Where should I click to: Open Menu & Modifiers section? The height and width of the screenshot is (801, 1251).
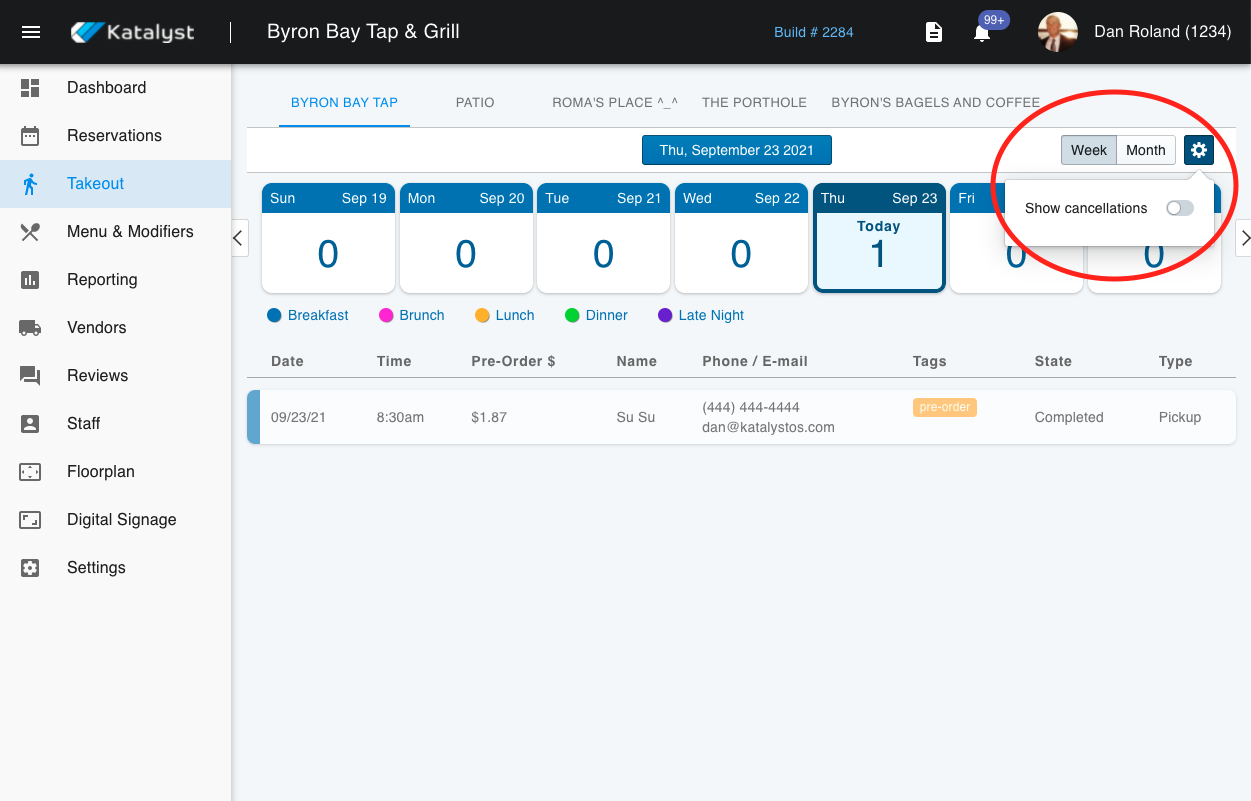[x=130, y=232]
